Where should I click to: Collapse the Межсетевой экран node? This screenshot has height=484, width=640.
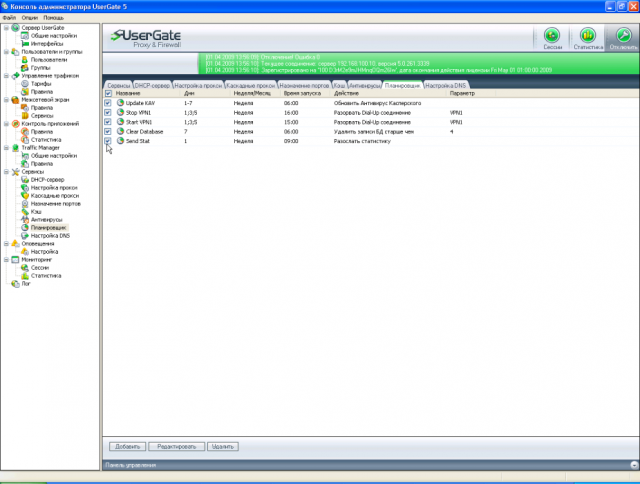pos(7,100)
